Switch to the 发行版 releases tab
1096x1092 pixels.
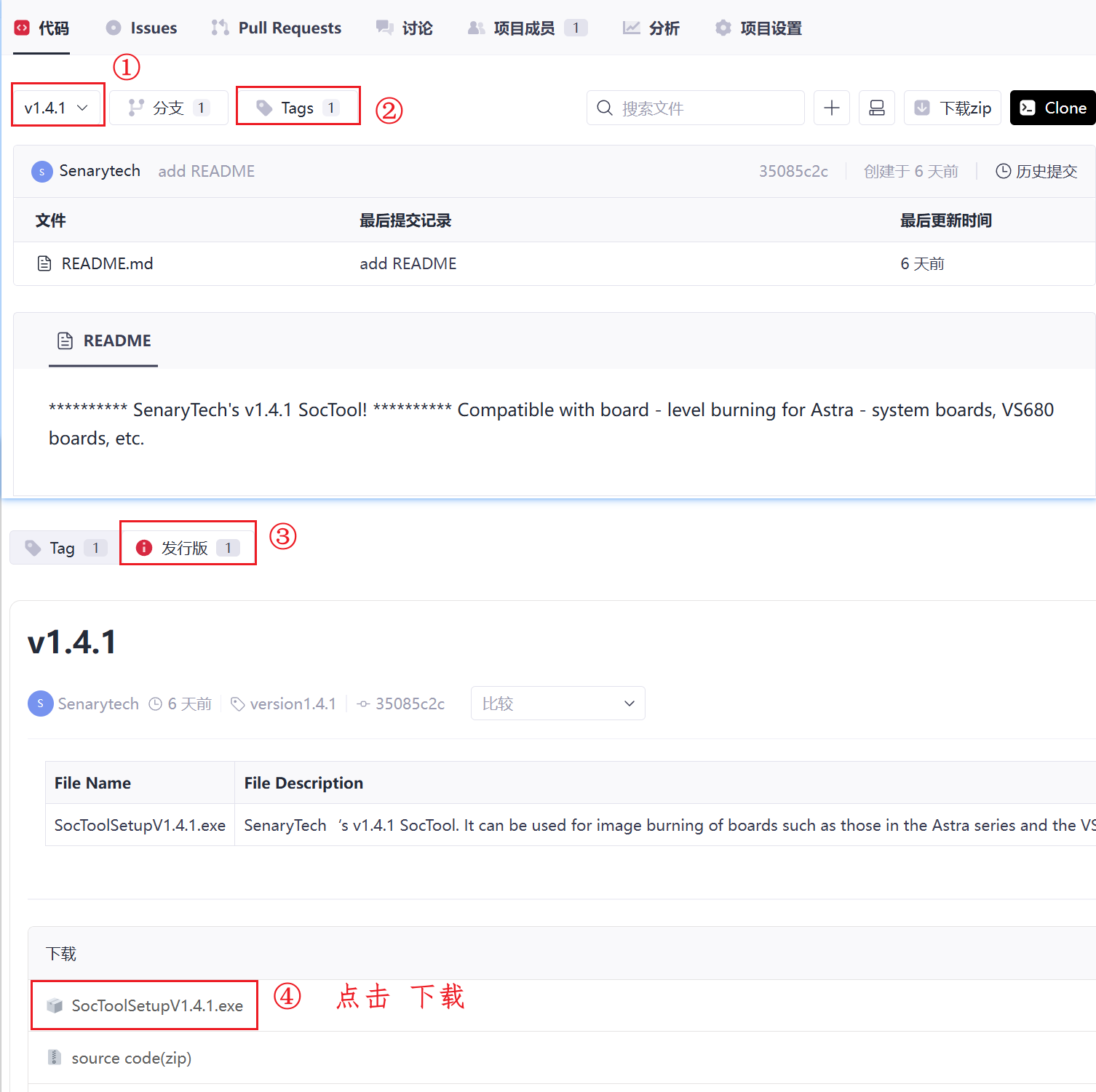187,548
